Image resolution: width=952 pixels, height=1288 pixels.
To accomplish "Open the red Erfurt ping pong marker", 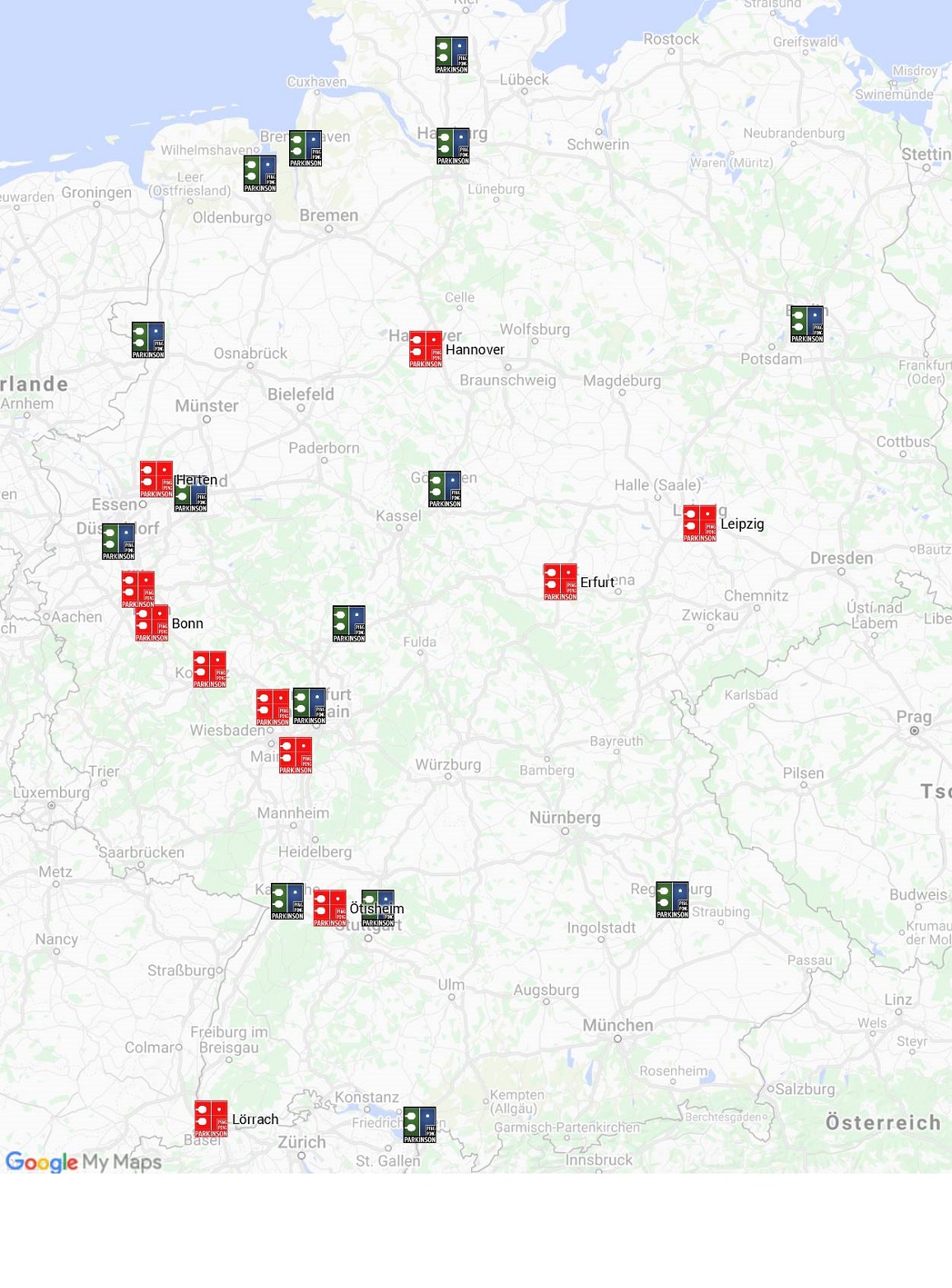I will coord(560,581).
